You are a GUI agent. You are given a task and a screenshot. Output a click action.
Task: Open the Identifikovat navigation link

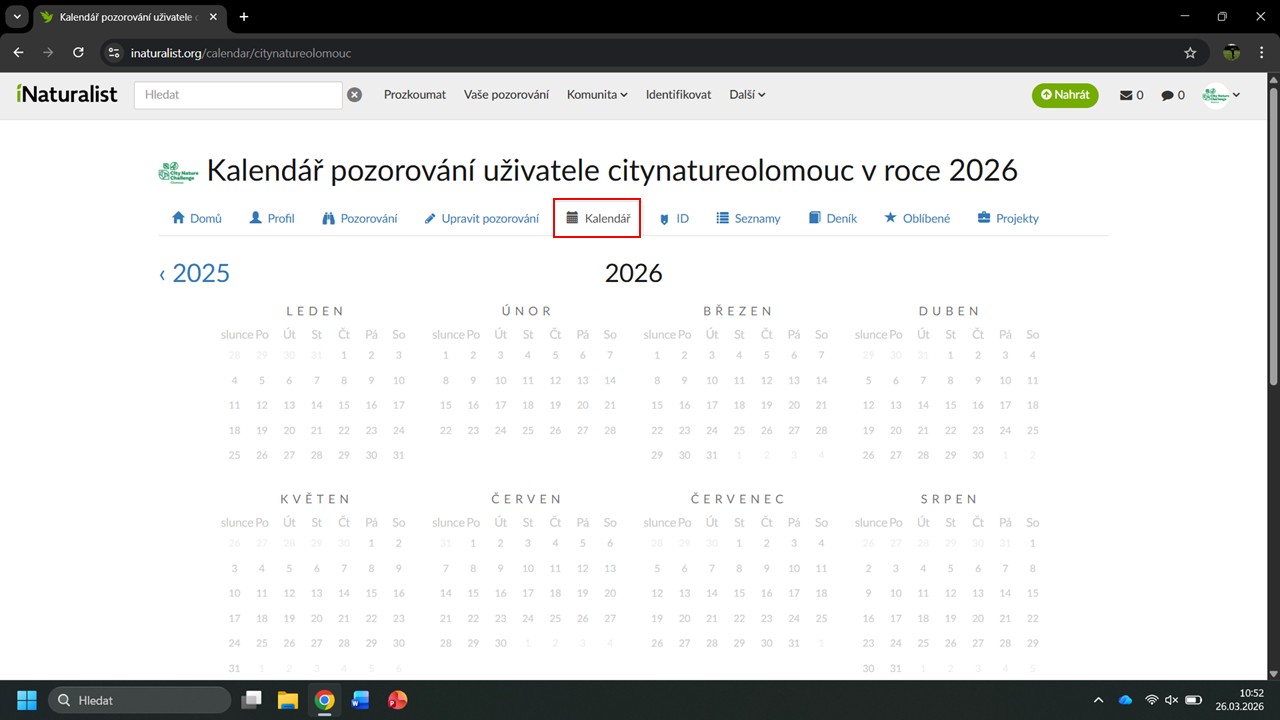tap(678, 95)
